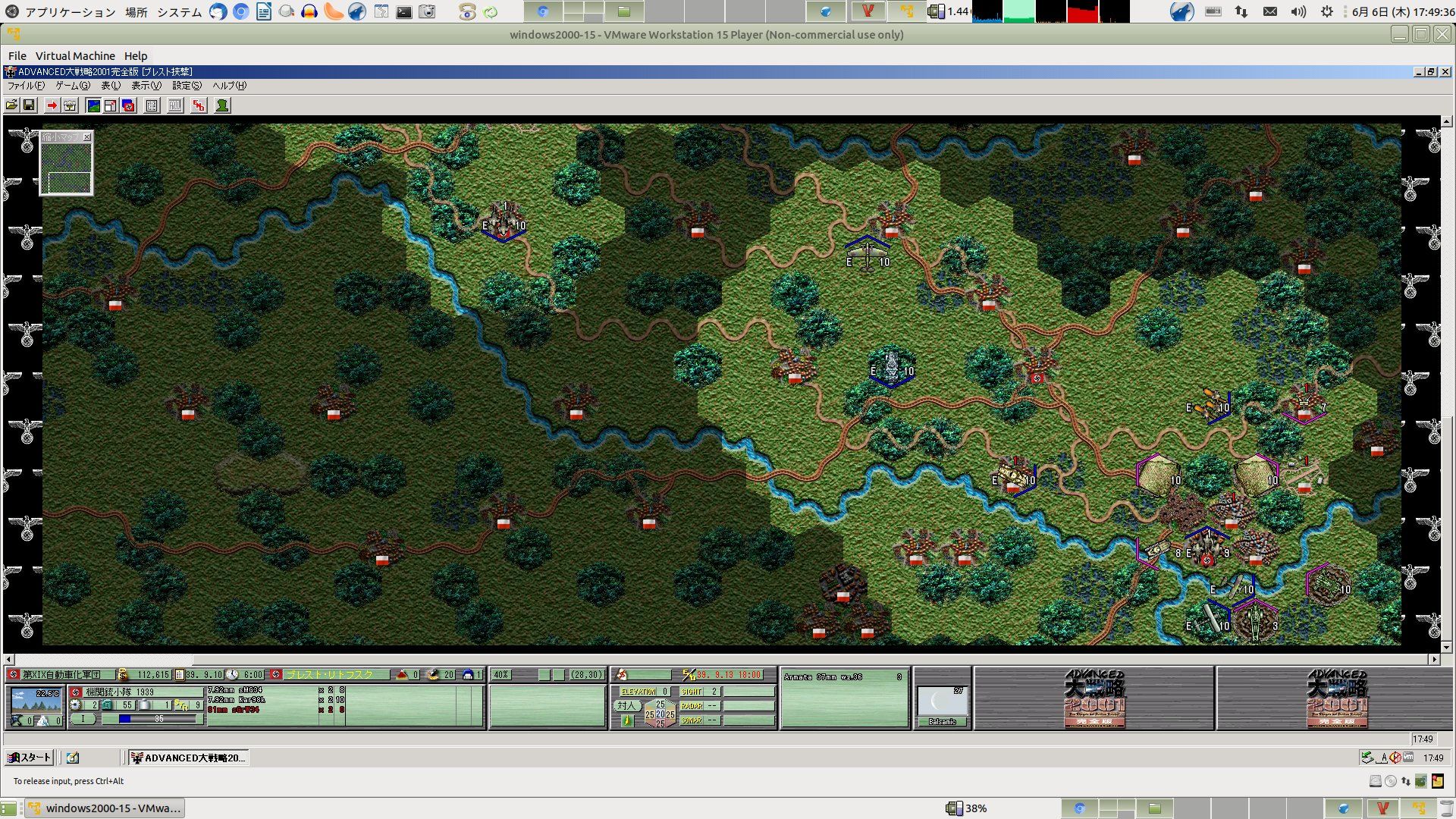The width and height of the screenshot is (1456, 819).
Task: Open the terminal launcher in top panel
Action: (x=404, y=11)
